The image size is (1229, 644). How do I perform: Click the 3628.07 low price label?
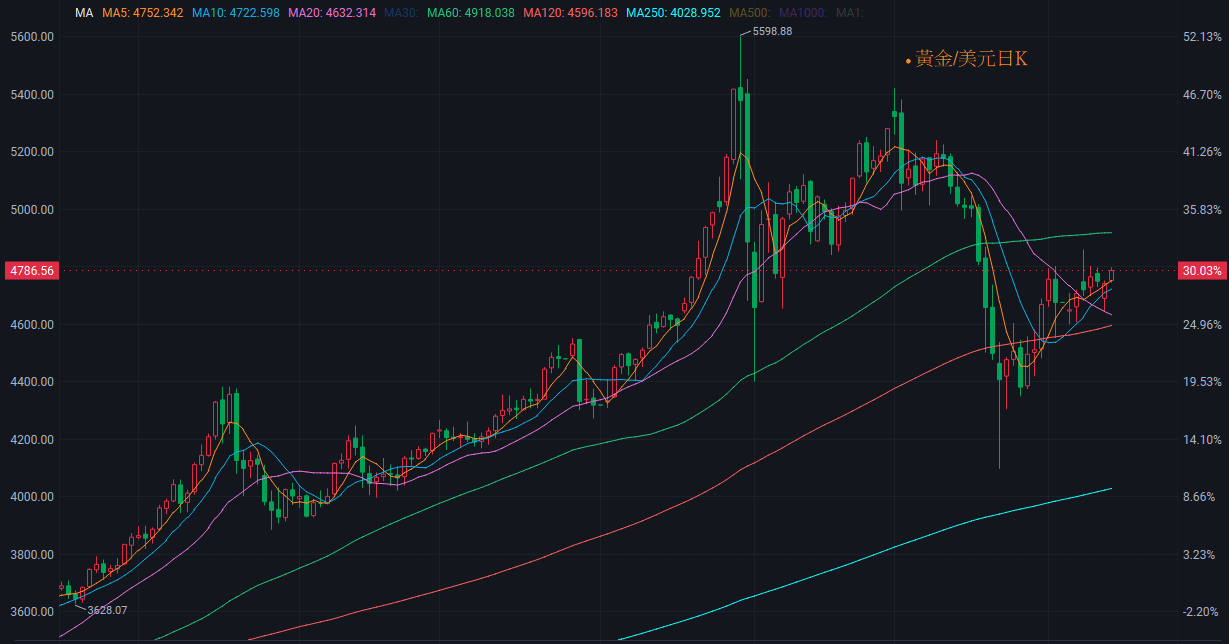pos(107,610)
